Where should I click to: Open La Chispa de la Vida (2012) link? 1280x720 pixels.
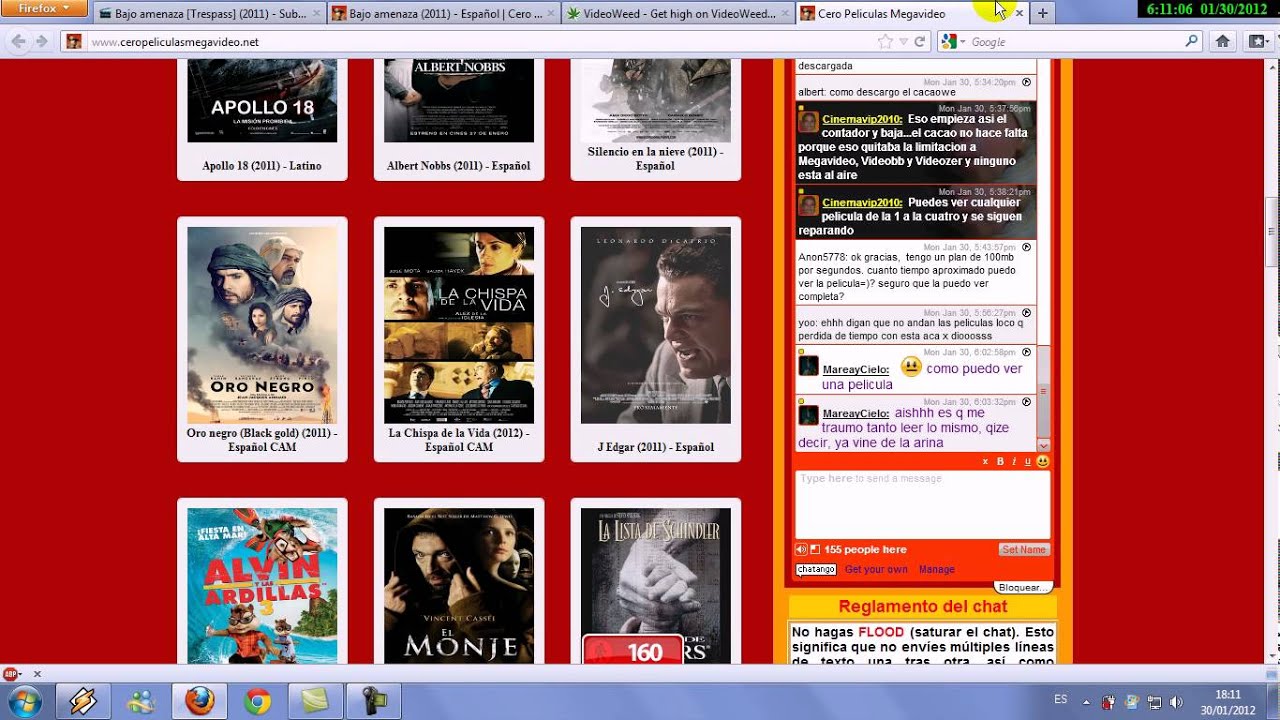459,440
